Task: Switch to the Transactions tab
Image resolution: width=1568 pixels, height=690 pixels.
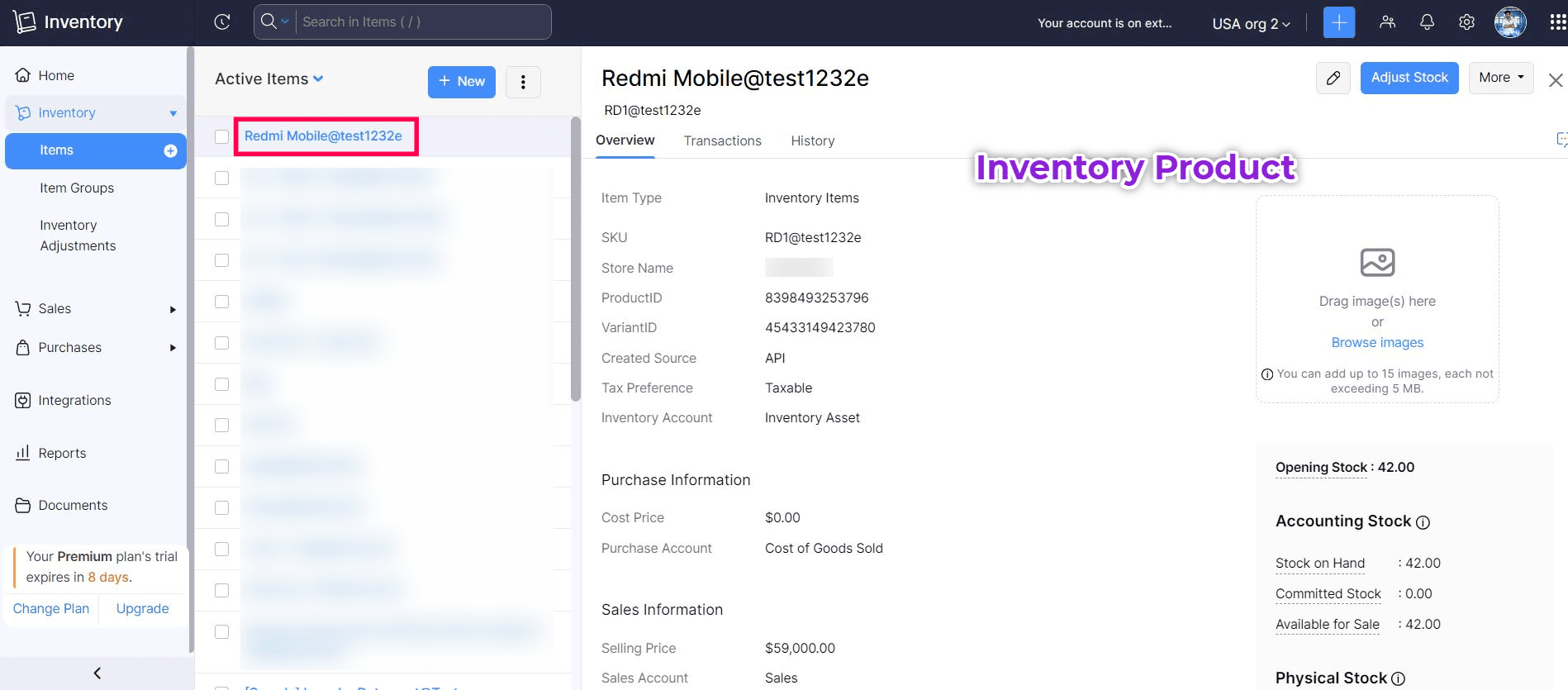Action: pos(722,140)
